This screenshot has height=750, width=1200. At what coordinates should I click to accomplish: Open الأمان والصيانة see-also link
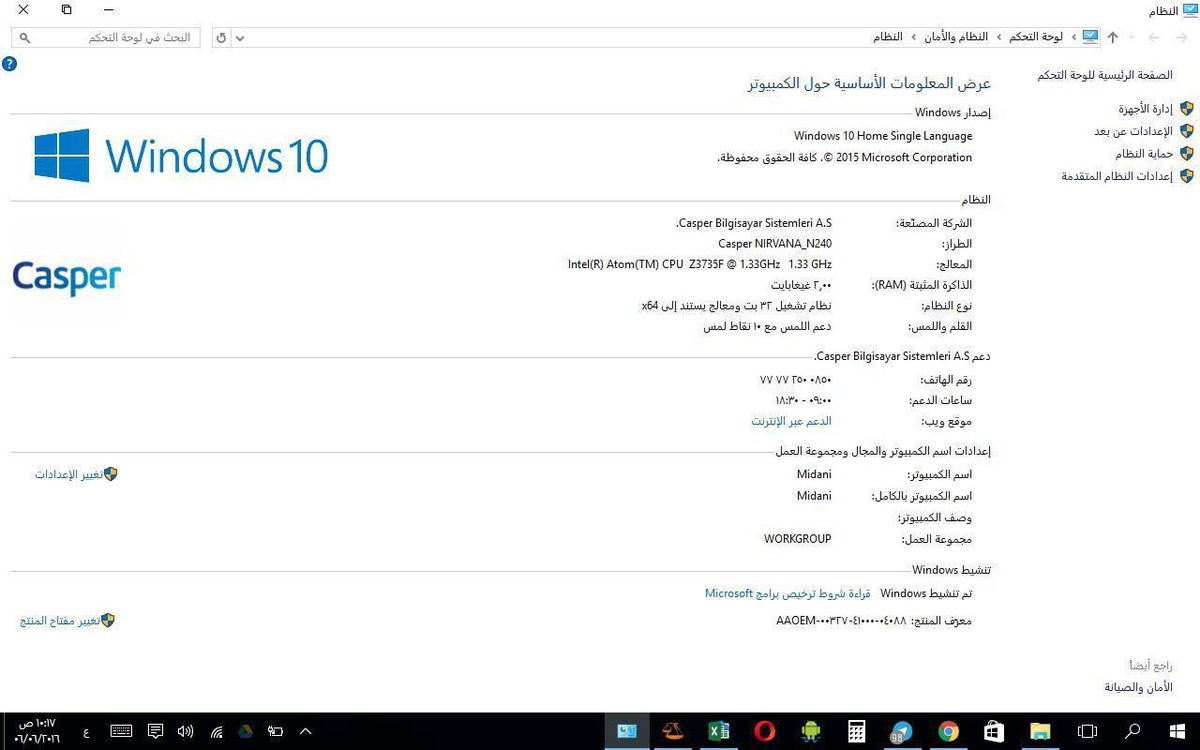click(1138, 687)
